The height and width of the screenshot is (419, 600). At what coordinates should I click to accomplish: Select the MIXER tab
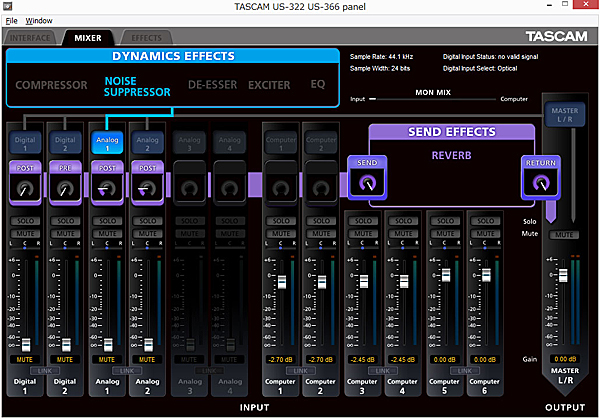[x=88, y=38]
